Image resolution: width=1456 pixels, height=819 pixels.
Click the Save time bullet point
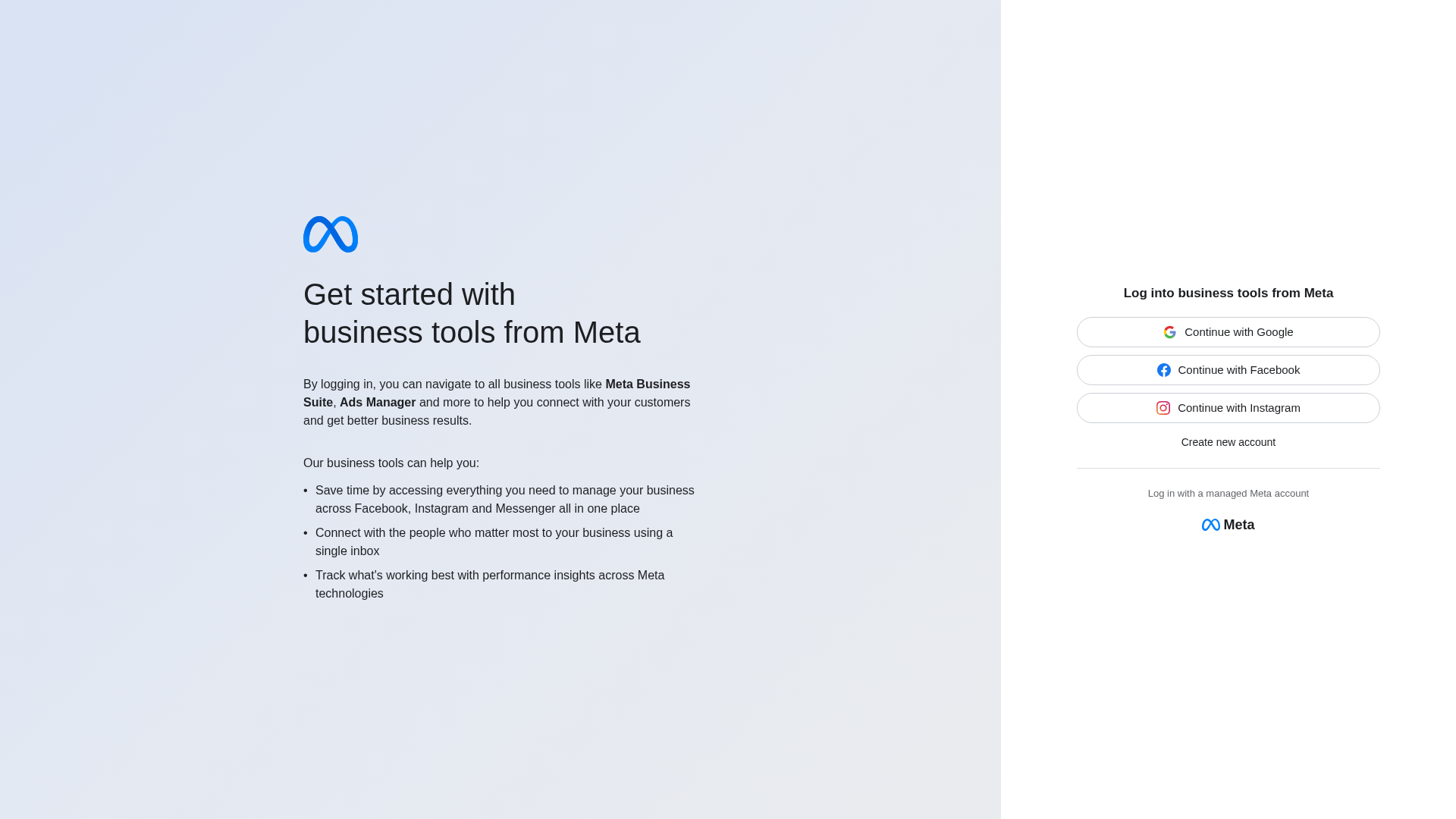(x=505, y=500)
